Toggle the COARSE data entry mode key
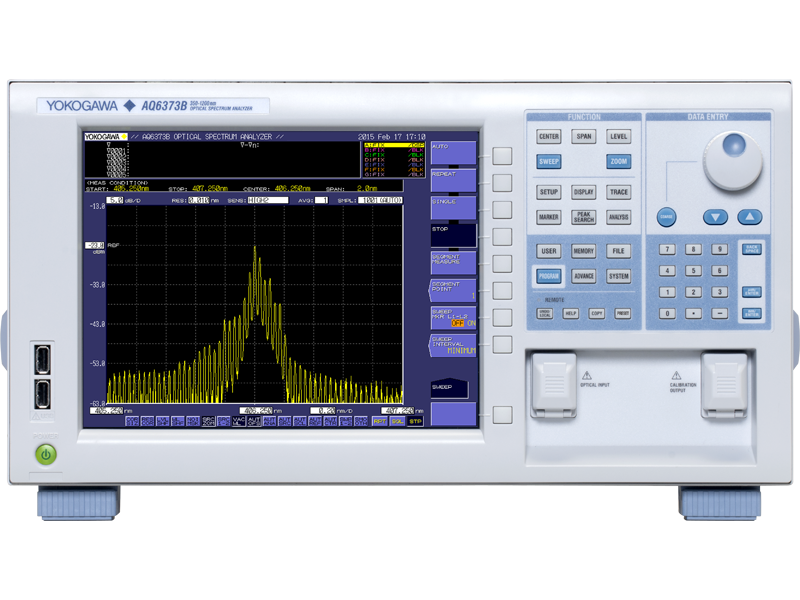 [667, 216]
